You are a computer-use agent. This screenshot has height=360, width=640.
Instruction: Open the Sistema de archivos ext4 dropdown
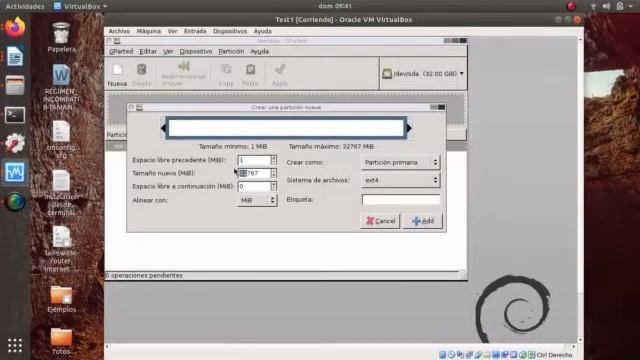coord(400,180)
